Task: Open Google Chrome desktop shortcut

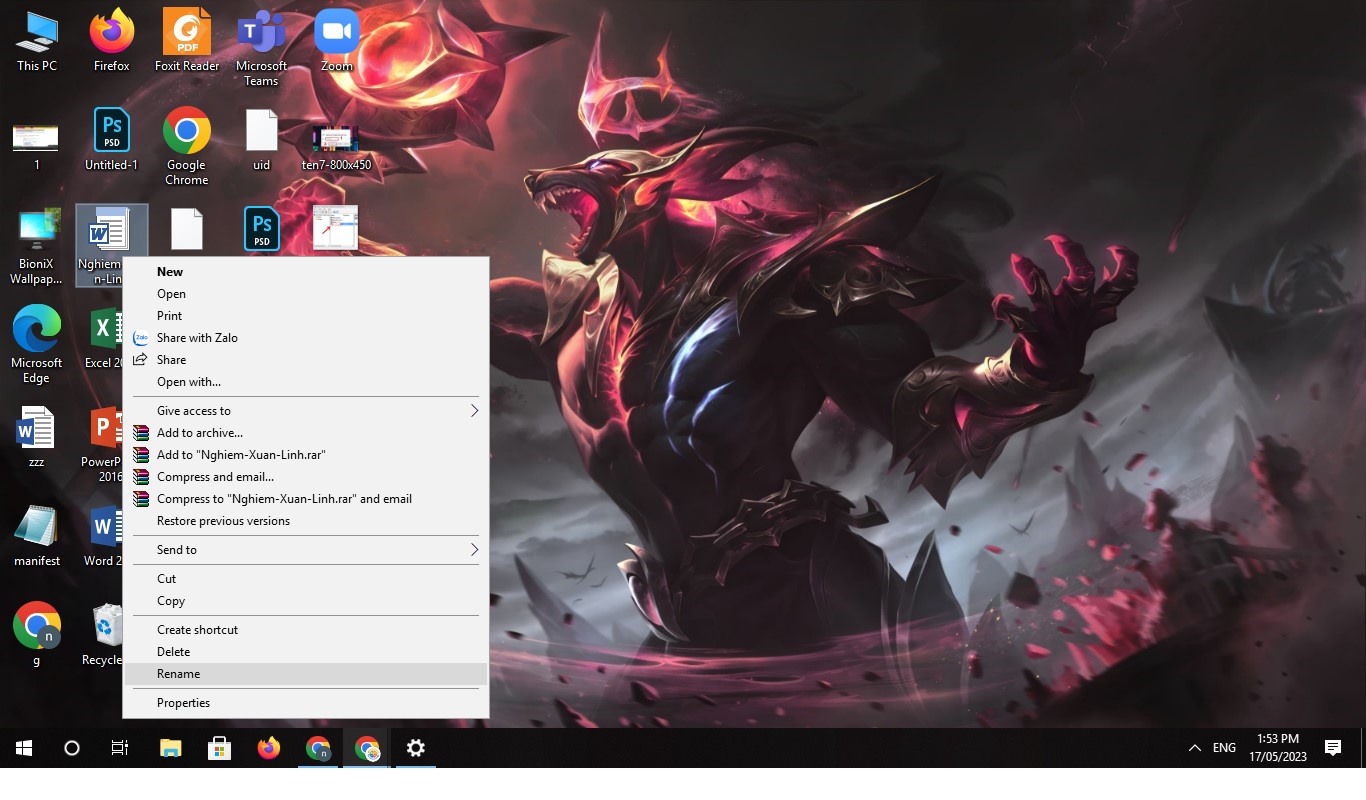Action: pyautogui.click(x=187, y=147)
